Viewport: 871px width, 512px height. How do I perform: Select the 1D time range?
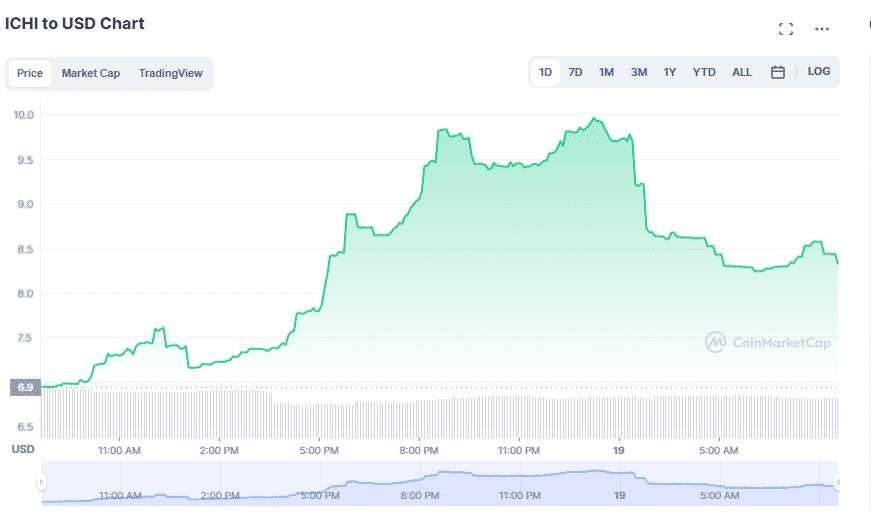point(545,72)
